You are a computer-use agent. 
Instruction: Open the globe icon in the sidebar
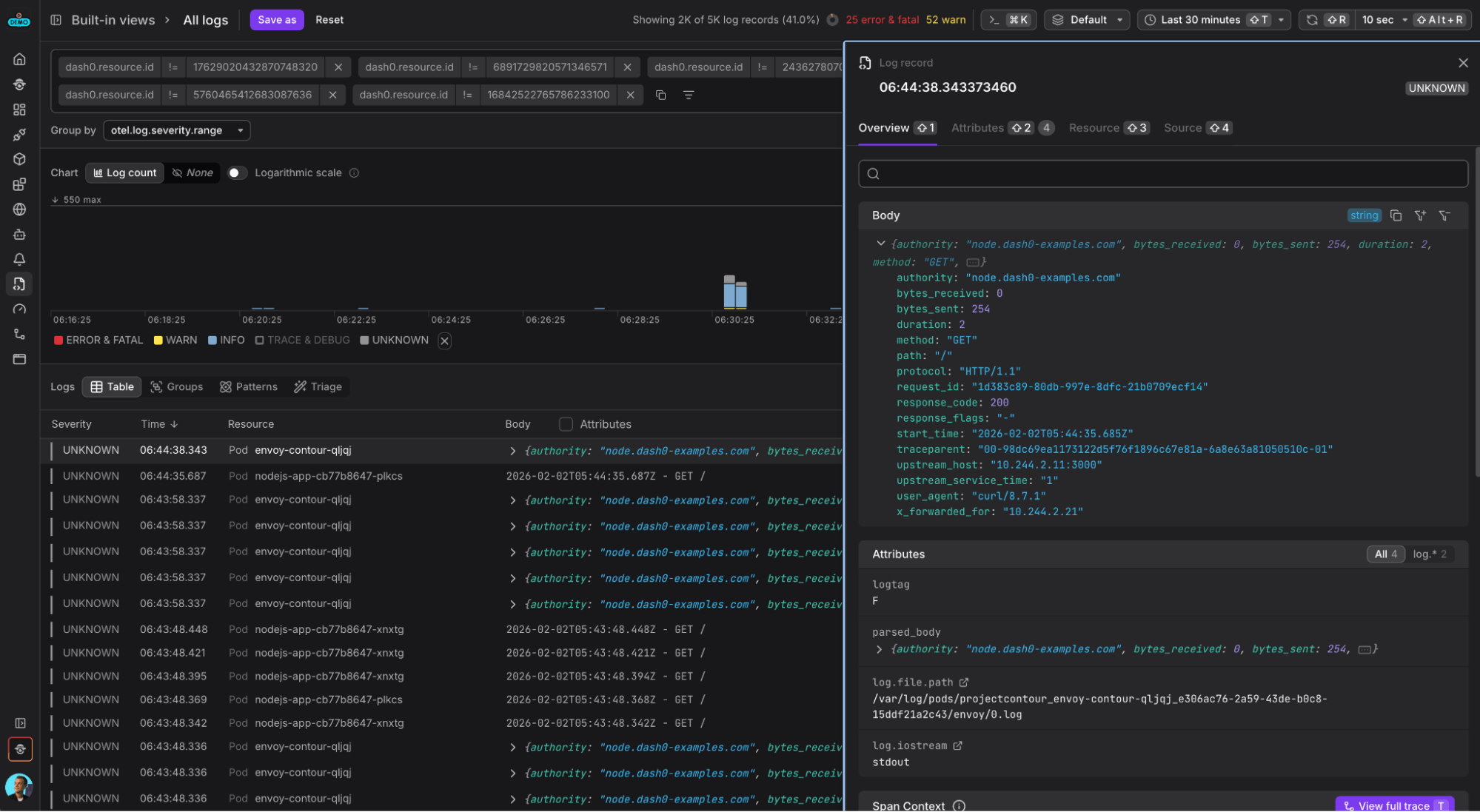click(20, 209)
